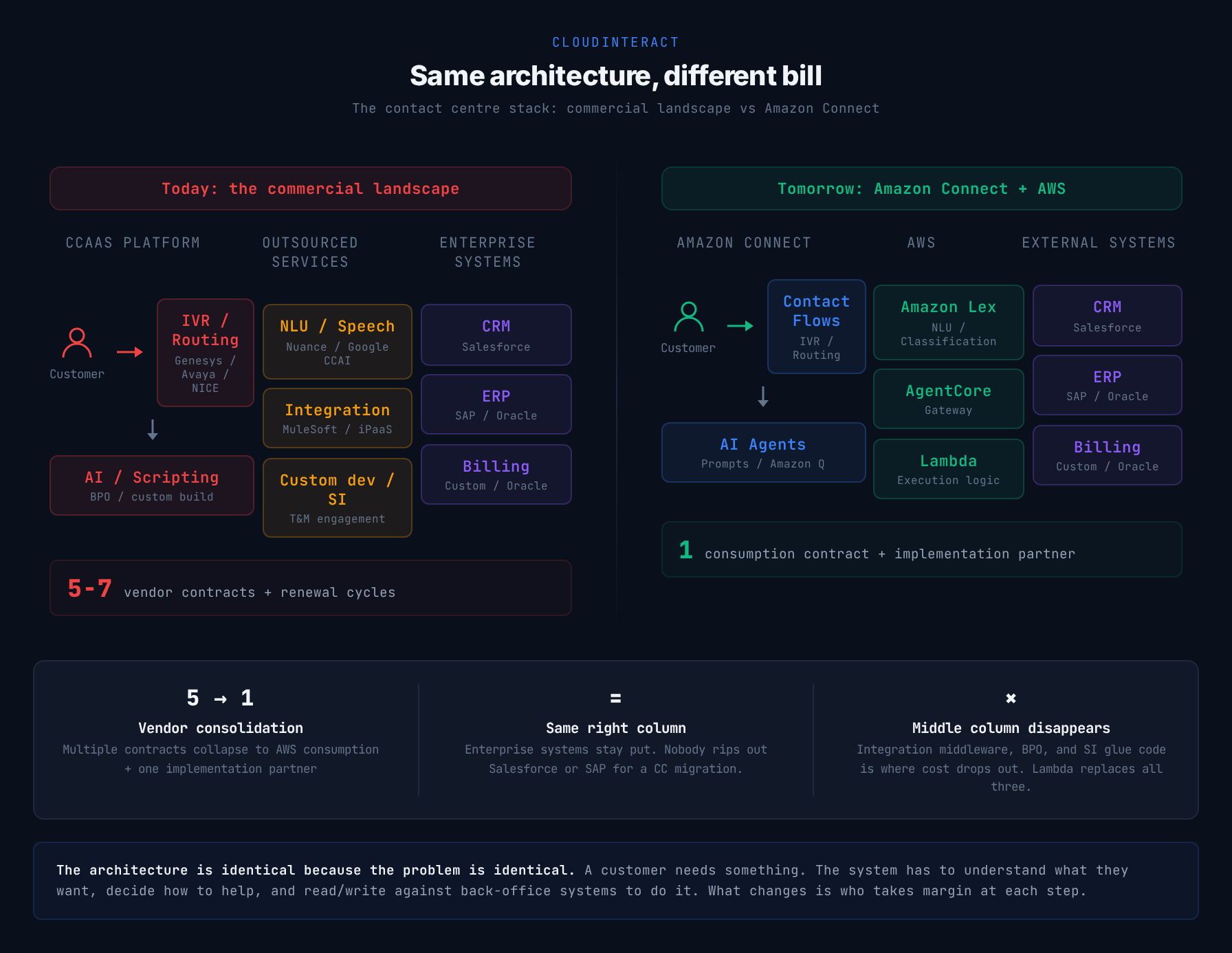Image resolution: width=1232 pixels, height=953 pixels.
Task: Toggle the AgentCore Gateway card
Action: click(948, 398)
